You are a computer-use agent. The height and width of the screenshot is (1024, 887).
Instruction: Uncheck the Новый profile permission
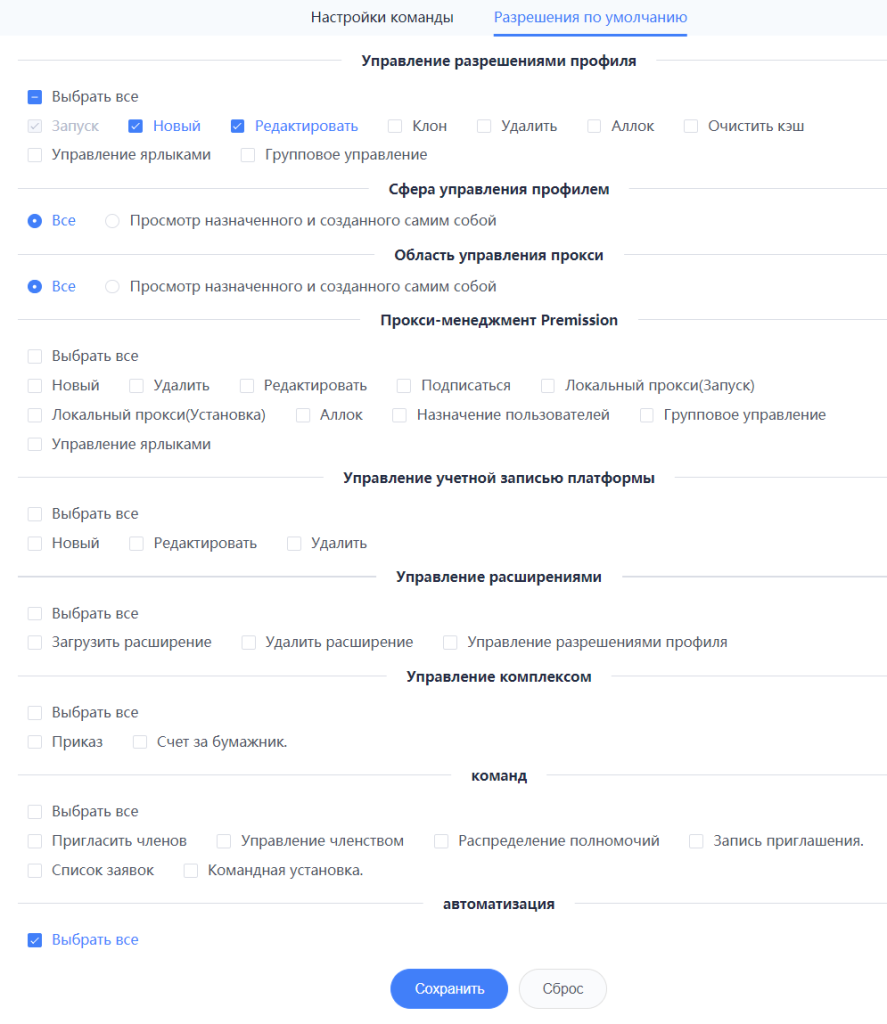(135, 126)
